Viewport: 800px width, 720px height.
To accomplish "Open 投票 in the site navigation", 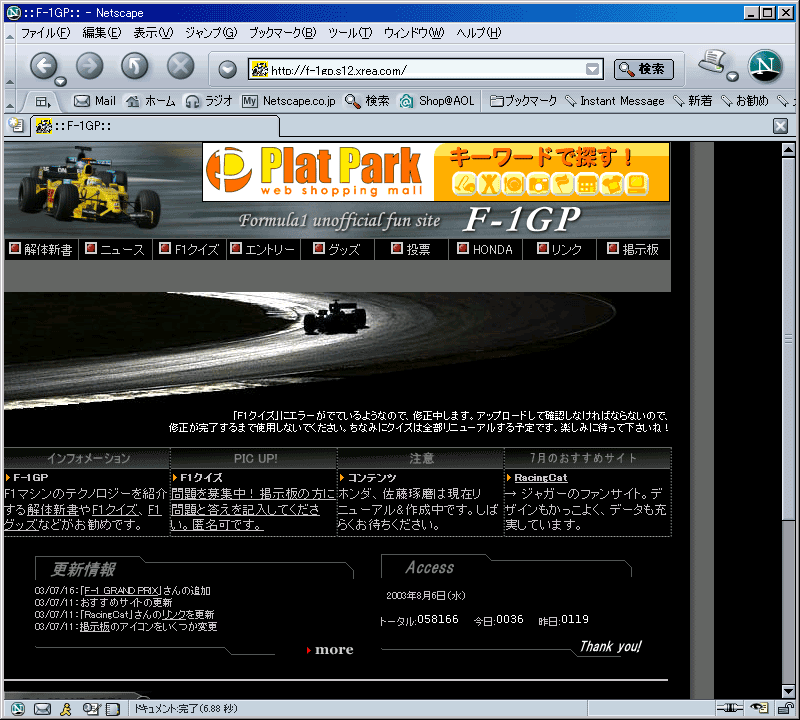I will (x=411, y=249).
